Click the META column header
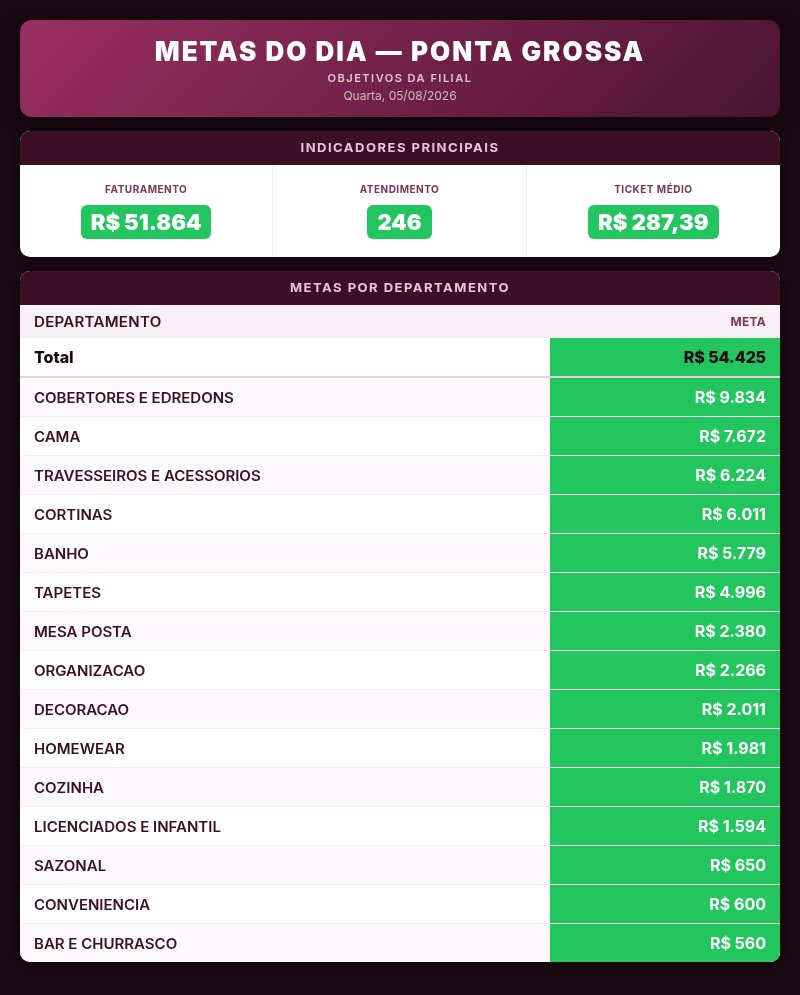This screenshot has width=800, height=995. click(747, 322)
